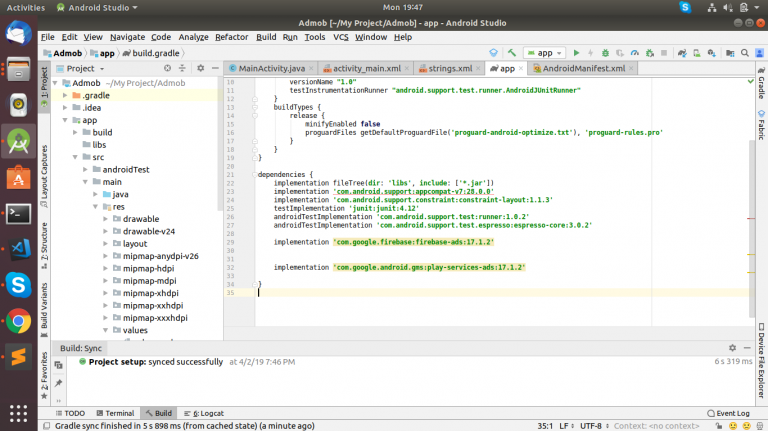Switch to AndroidManifest.xml tab
Image resolution: width=768 pixels, height=431 pixels.
[583, 69]
